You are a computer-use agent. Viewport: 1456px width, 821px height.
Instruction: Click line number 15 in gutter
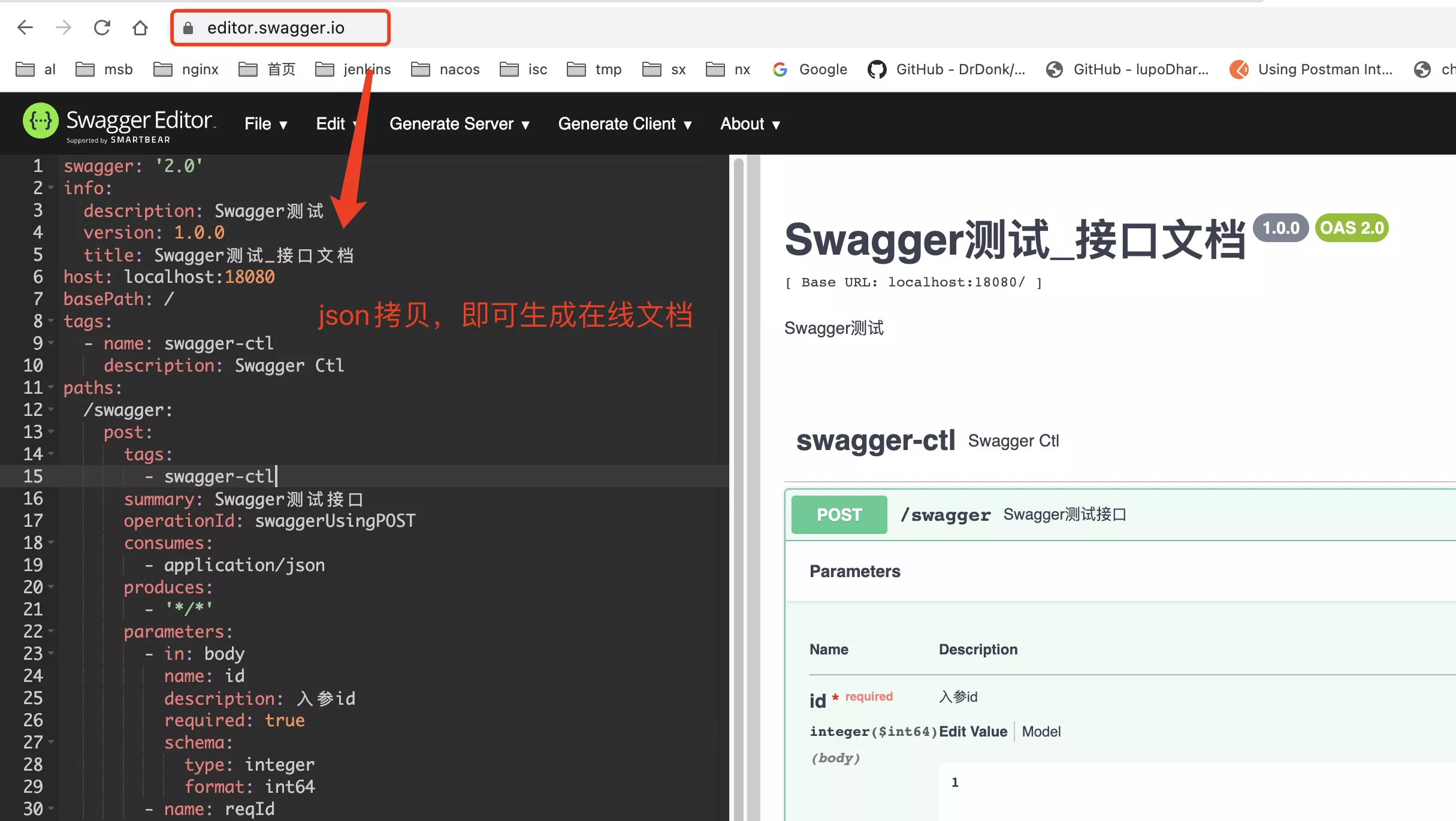(x=33, y=476)
